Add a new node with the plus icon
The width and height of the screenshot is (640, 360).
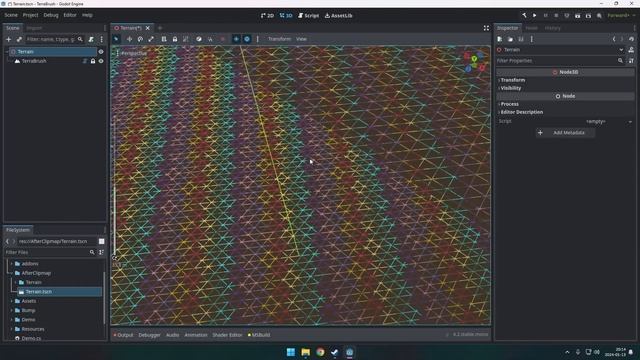pyautogui.click(x=9, y=39)
